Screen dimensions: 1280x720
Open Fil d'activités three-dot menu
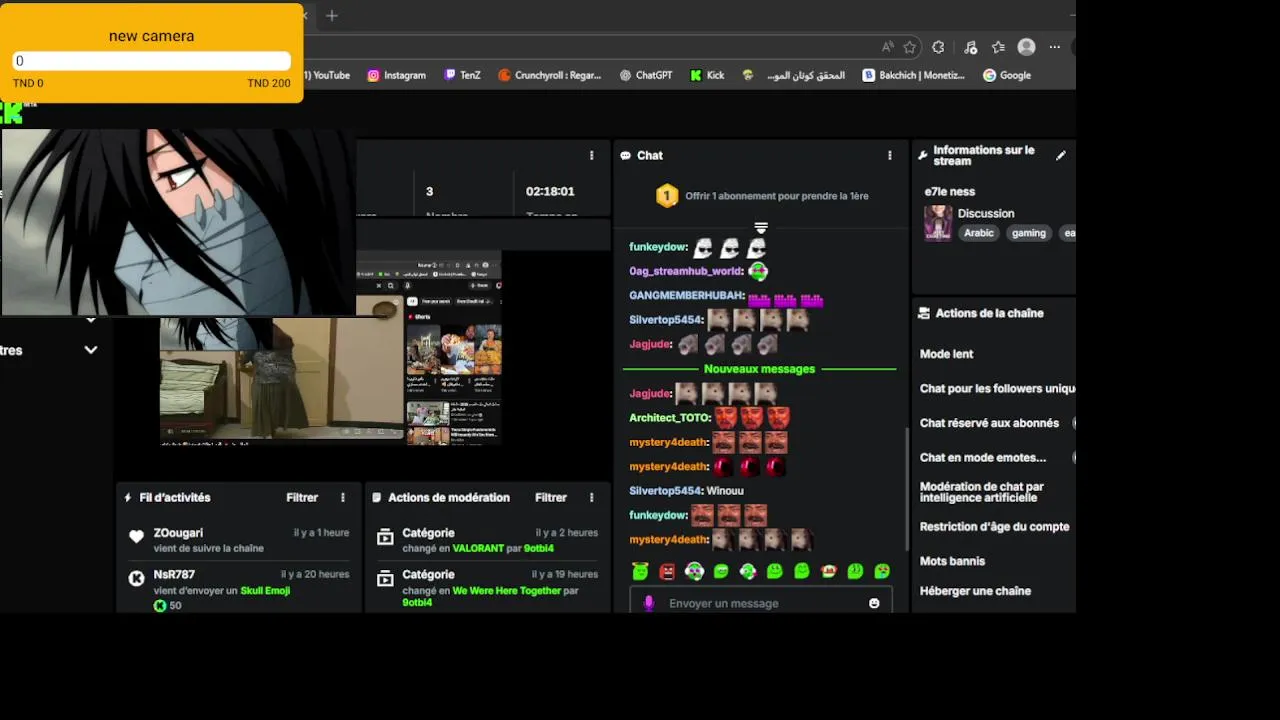coord(342,497)
